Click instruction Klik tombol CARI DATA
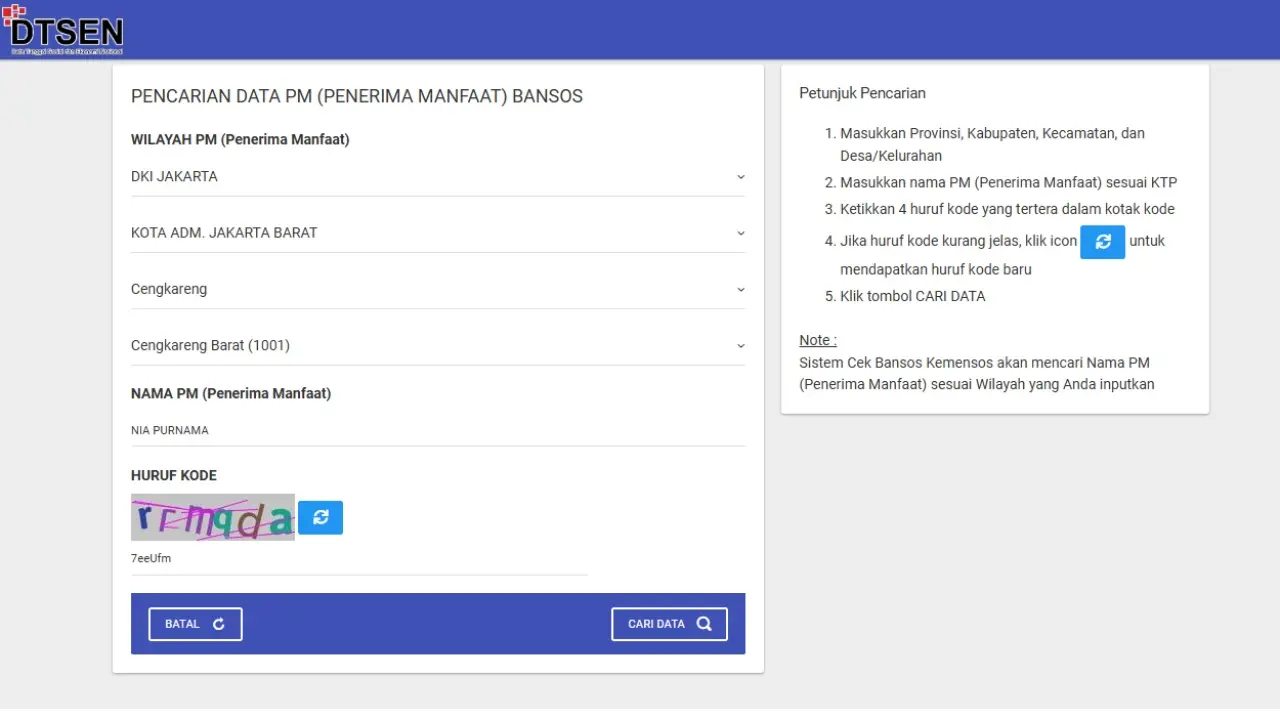Image resolution: width=1280 pixels, height=720 pixels. [912, 297]
